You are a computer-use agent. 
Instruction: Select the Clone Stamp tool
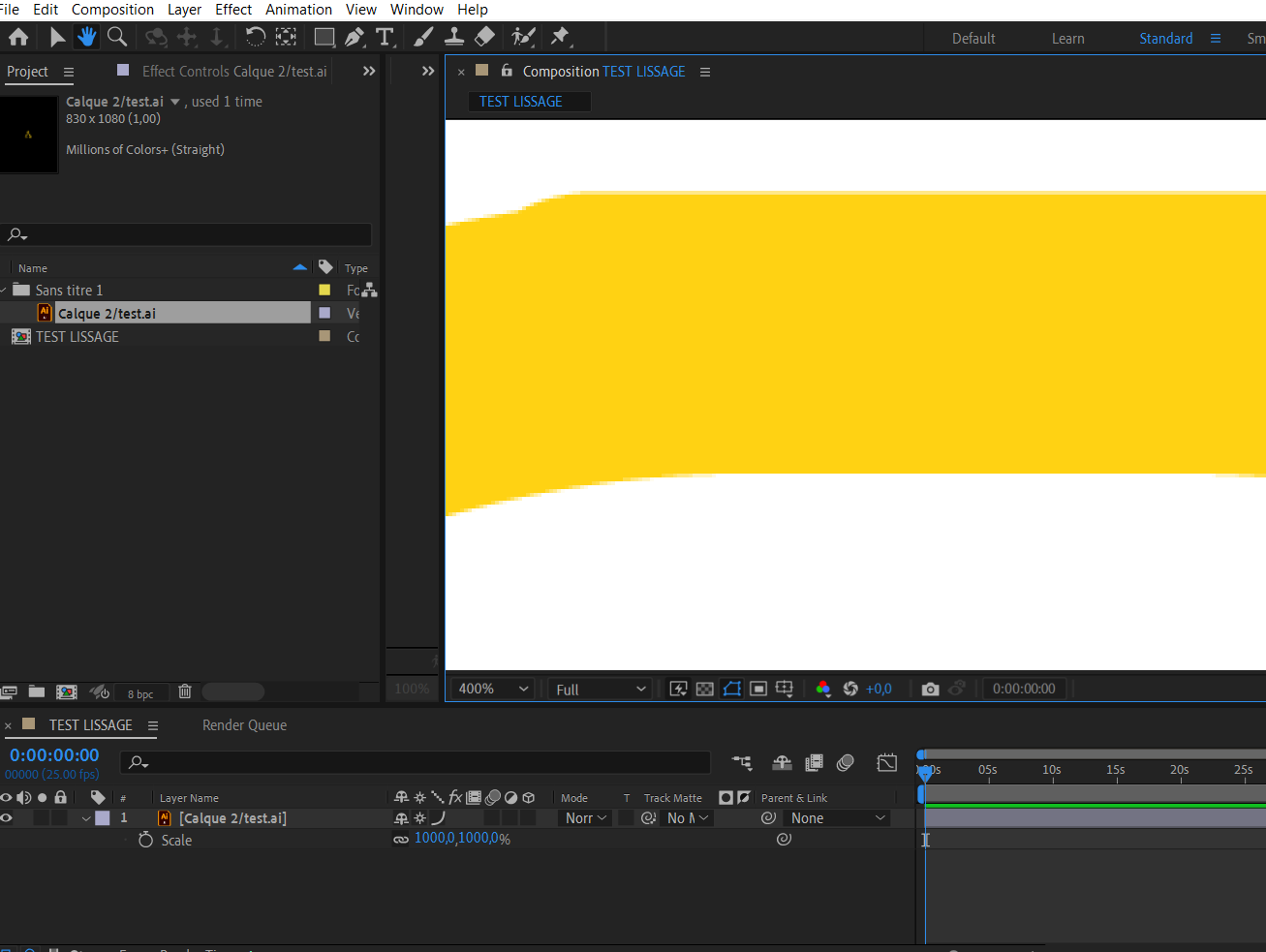(x=453, y=38)
